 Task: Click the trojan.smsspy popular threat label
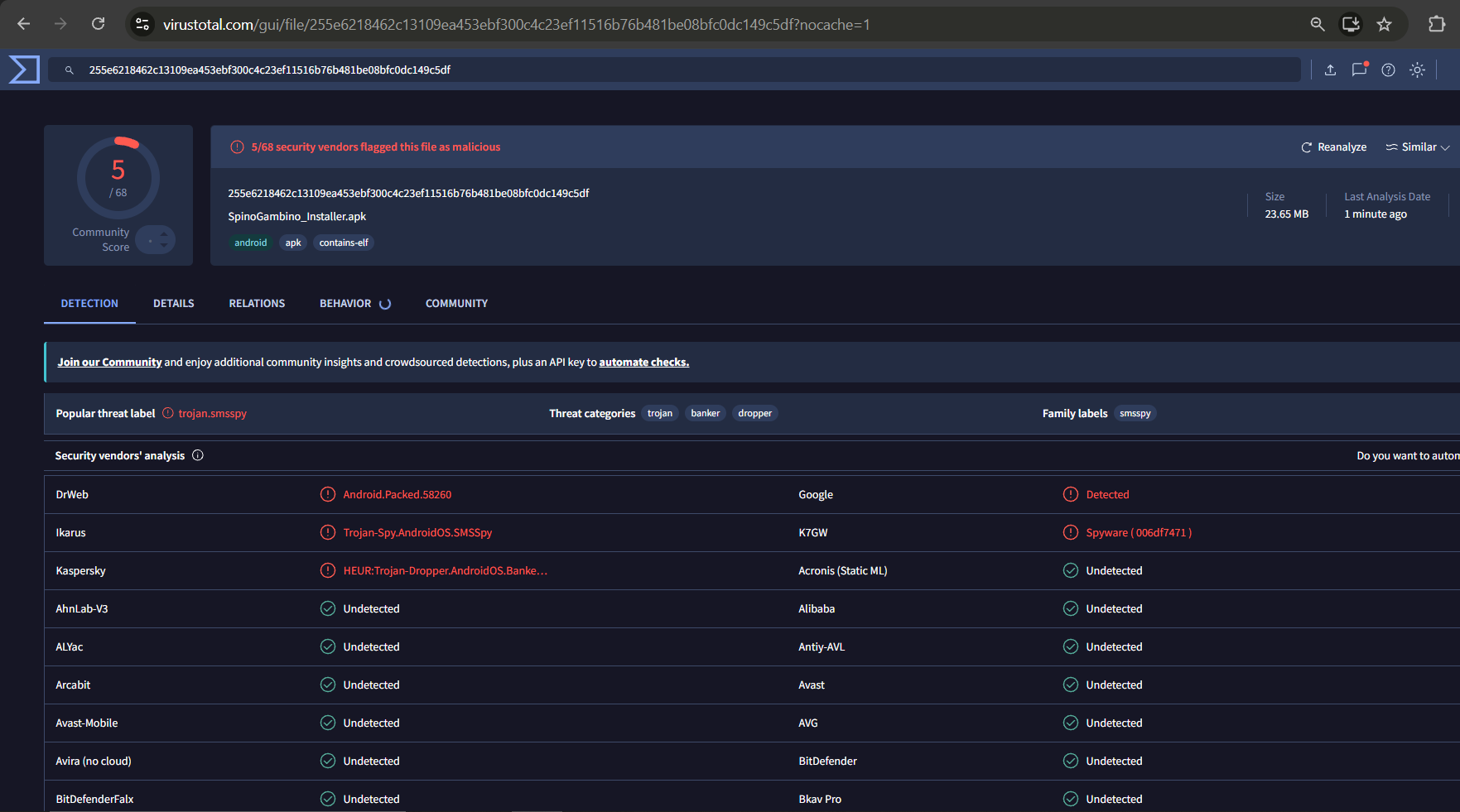213,414
